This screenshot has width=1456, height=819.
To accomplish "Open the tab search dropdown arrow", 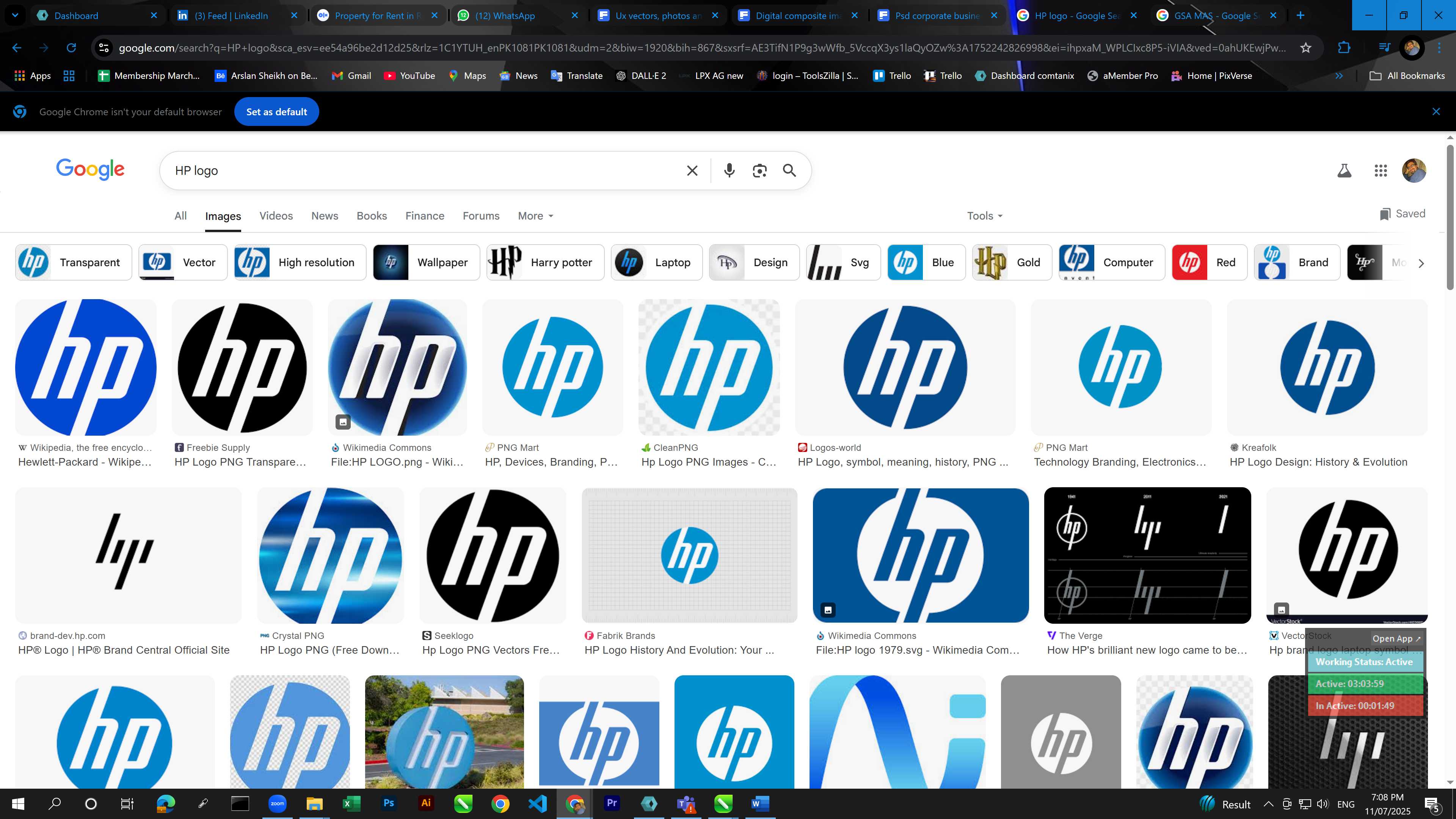I will (15, 15).
